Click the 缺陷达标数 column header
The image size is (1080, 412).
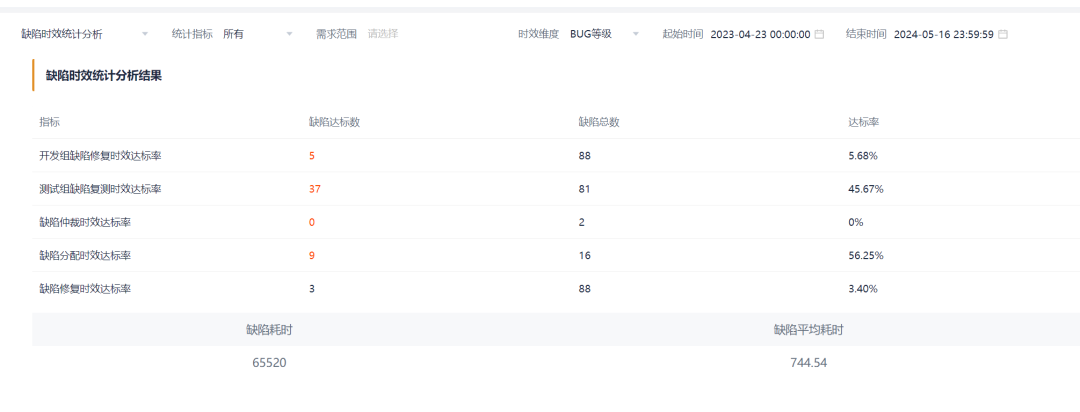point(335,122)
